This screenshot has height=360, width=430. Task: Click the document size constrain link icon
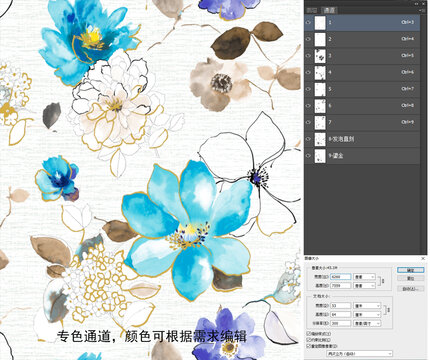point(388,310)
